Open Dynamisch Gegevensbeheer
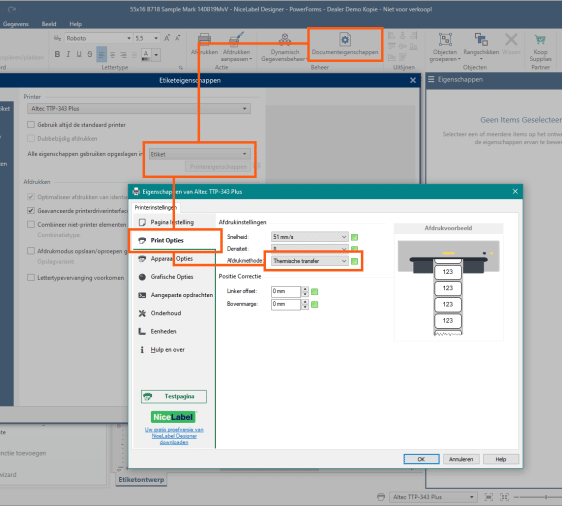562x506 pixels. tap(285, 47)
